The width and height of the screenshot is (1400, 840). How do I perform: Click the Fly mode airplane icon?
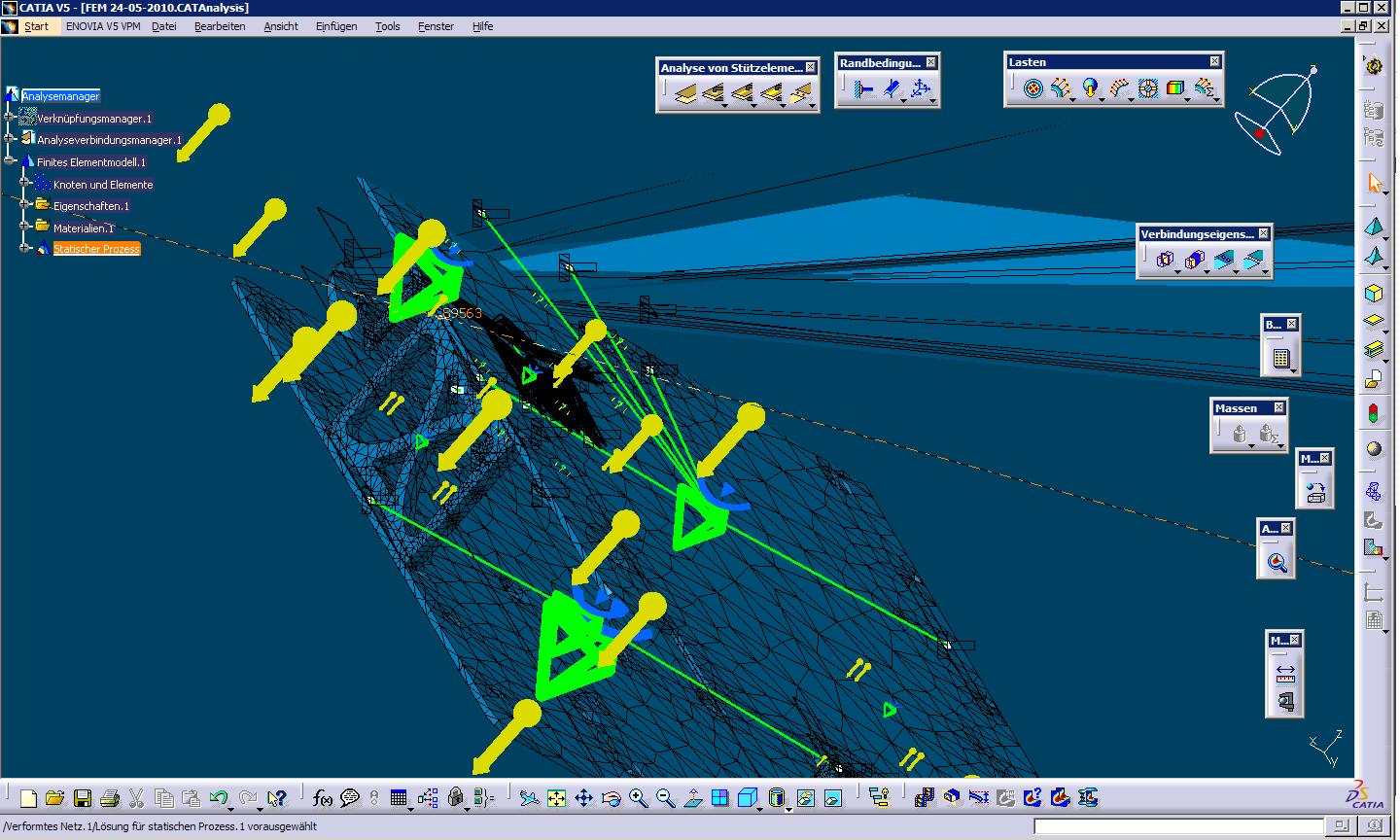[529, 799]
